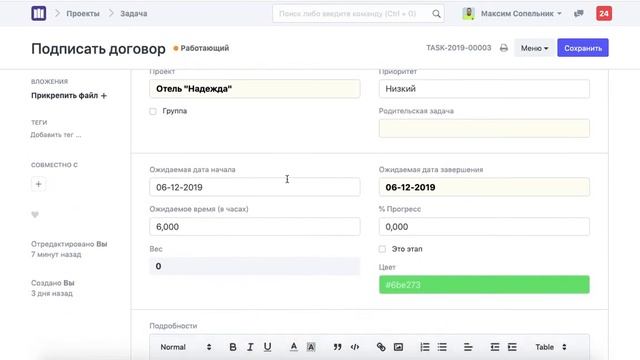Click the Сохранить button
The width and height of the screenshot is (640, 360).
pyautogui.click(x=583, y=48)
